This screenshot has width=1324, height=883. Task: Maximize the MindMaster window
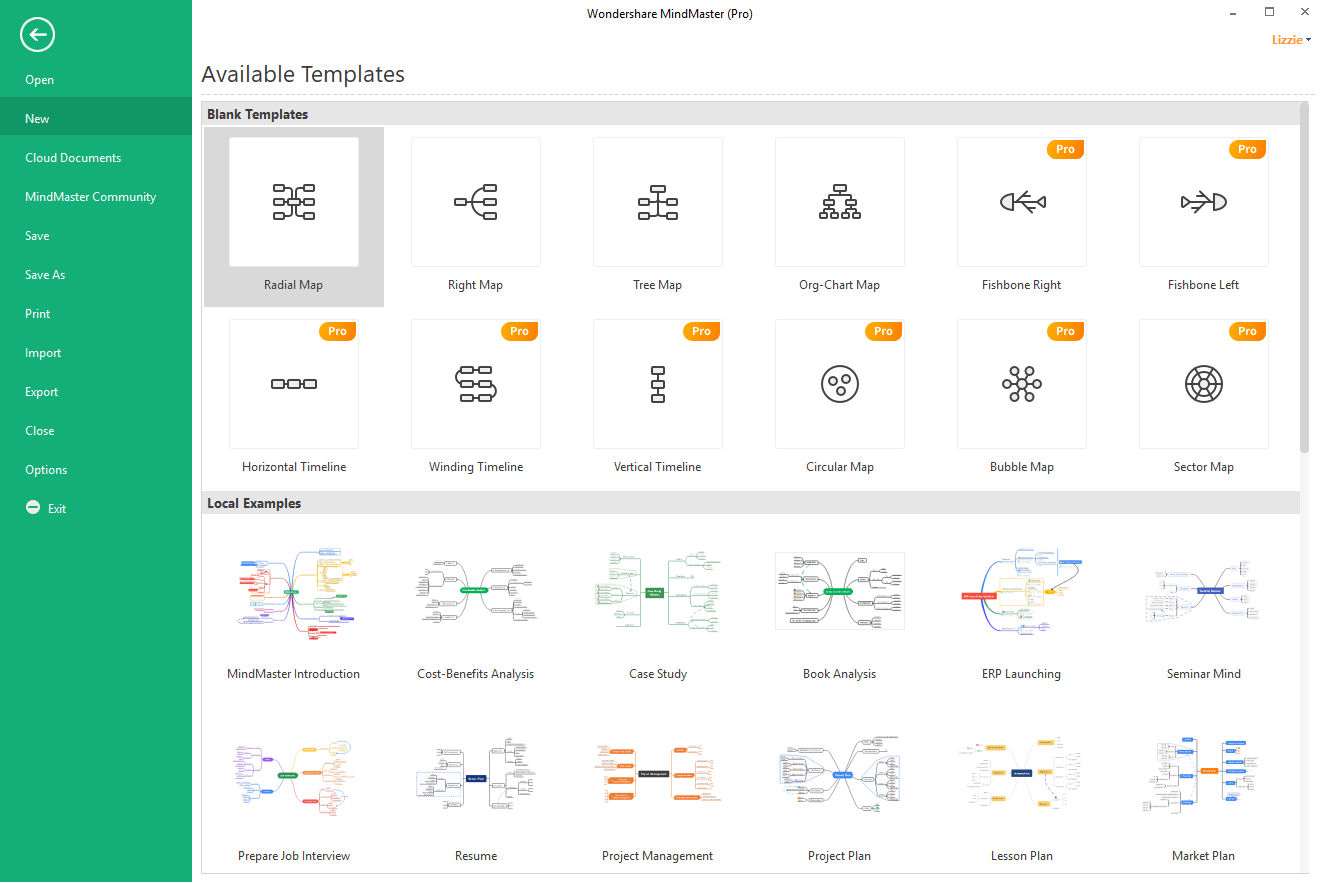(x=1269, y=13)
